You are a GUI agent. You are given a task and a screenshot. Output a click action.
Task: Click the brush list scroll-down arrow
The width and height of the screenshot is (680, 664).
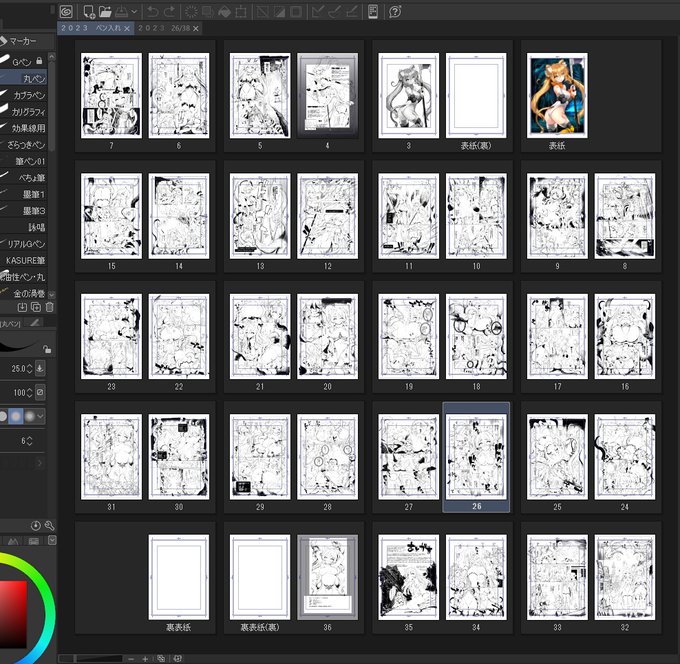pyautogui.click(x=52, y=294)
